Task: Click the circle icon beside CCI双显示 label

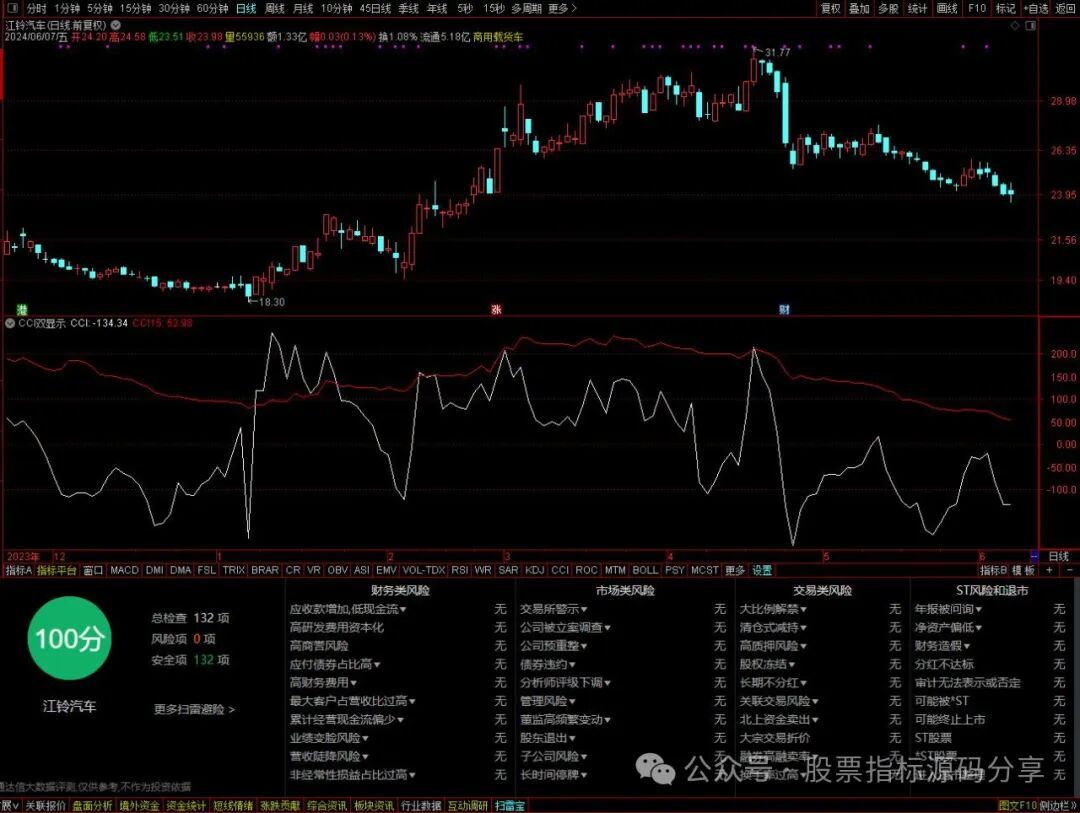Action: pos(10,322)
